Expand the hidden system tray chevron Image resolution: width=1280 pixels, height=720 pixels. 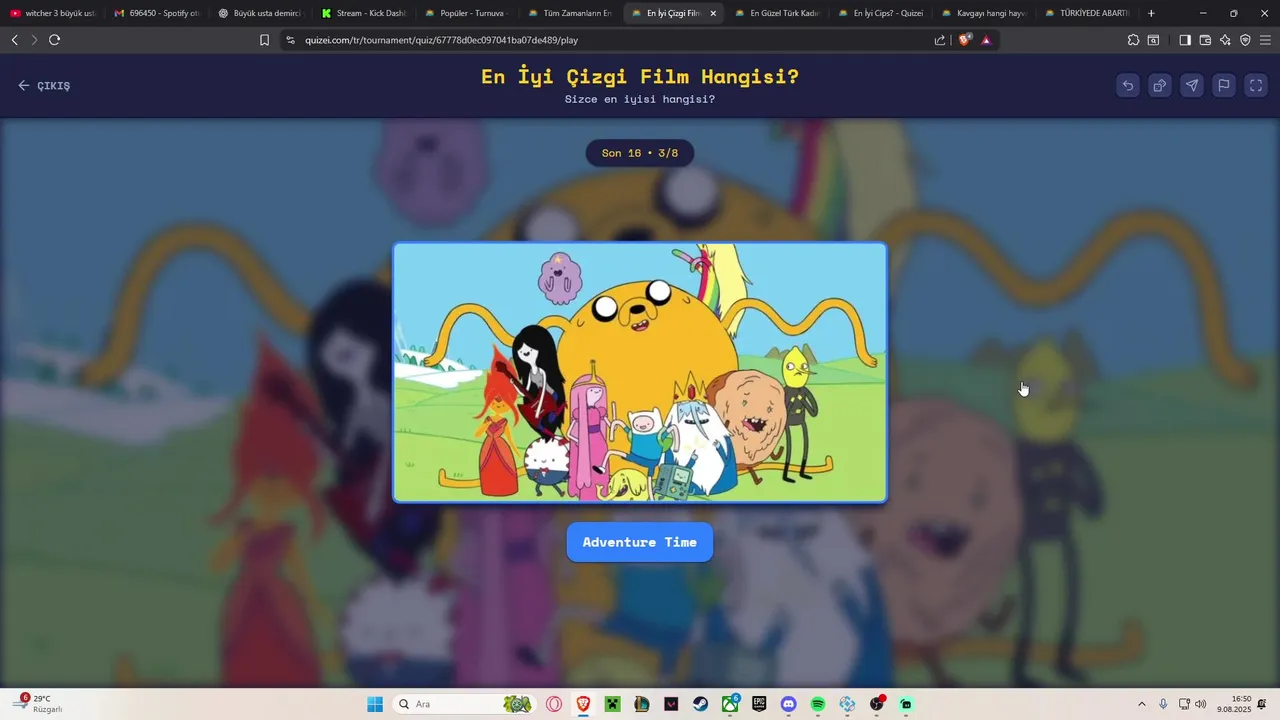coord(1141,704)
